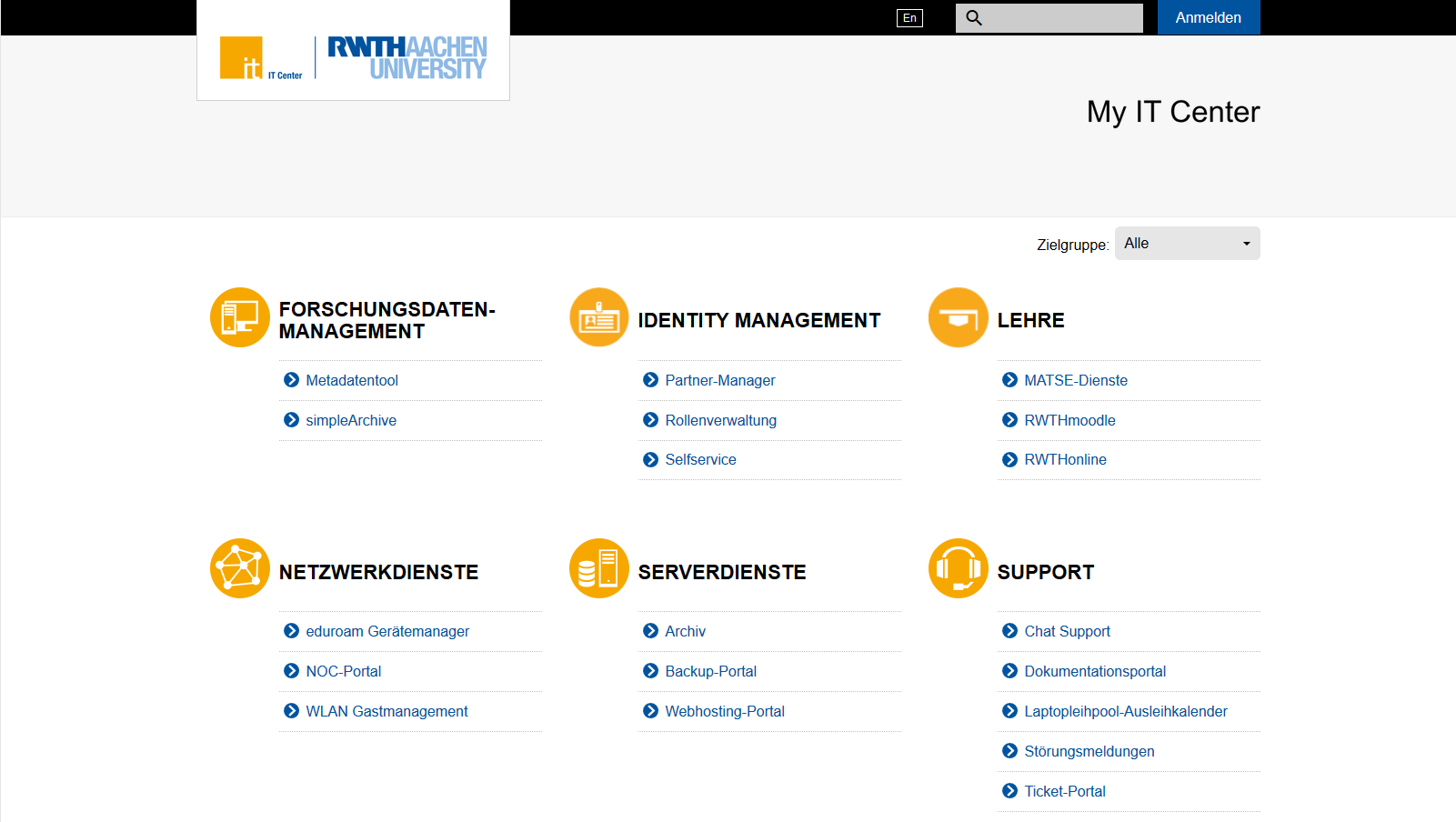
Task: Open the Partner-Manager link
Action: pos(719,380)
